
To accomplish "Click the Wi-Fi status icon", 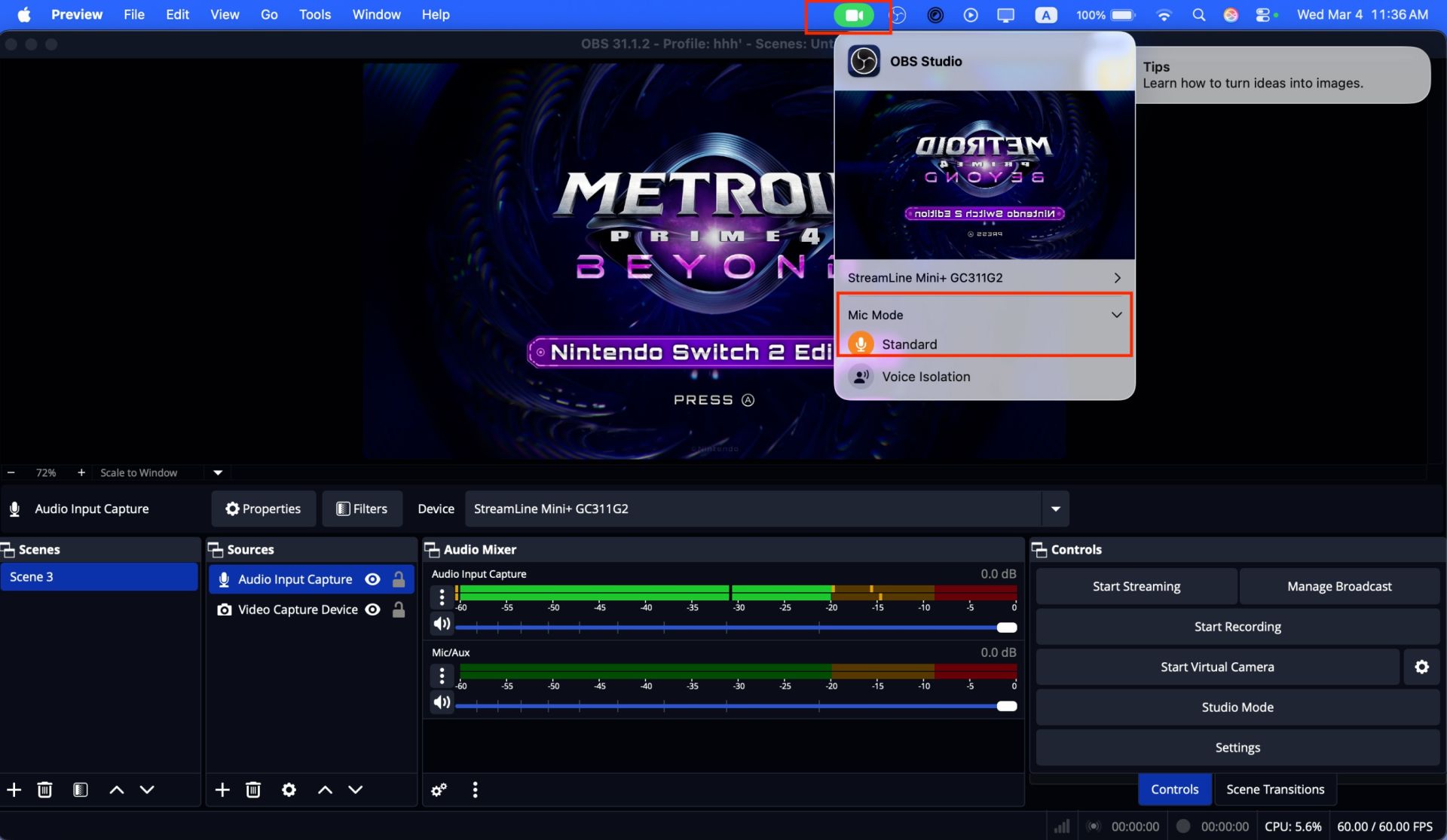I will [x=1164, y=15].
